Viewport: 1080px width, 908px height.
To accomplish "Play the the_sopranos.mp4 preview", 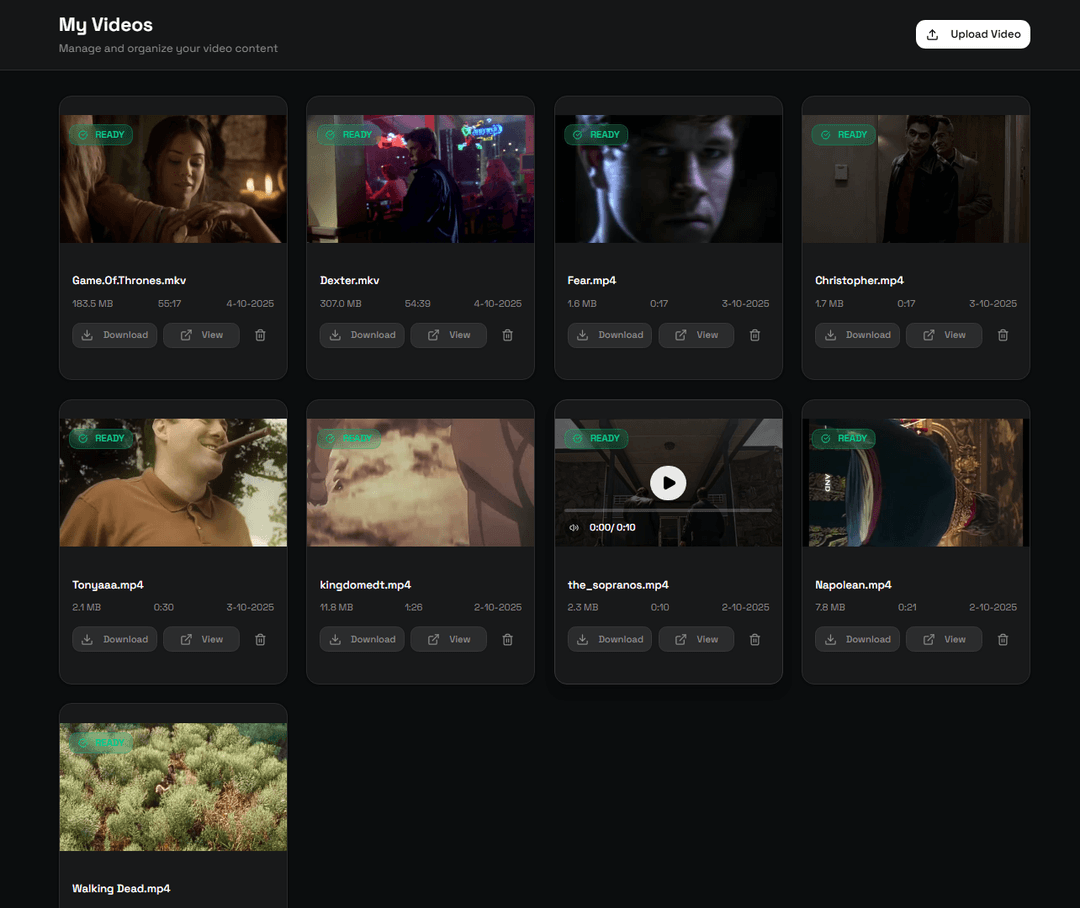I will click(668, 483).
